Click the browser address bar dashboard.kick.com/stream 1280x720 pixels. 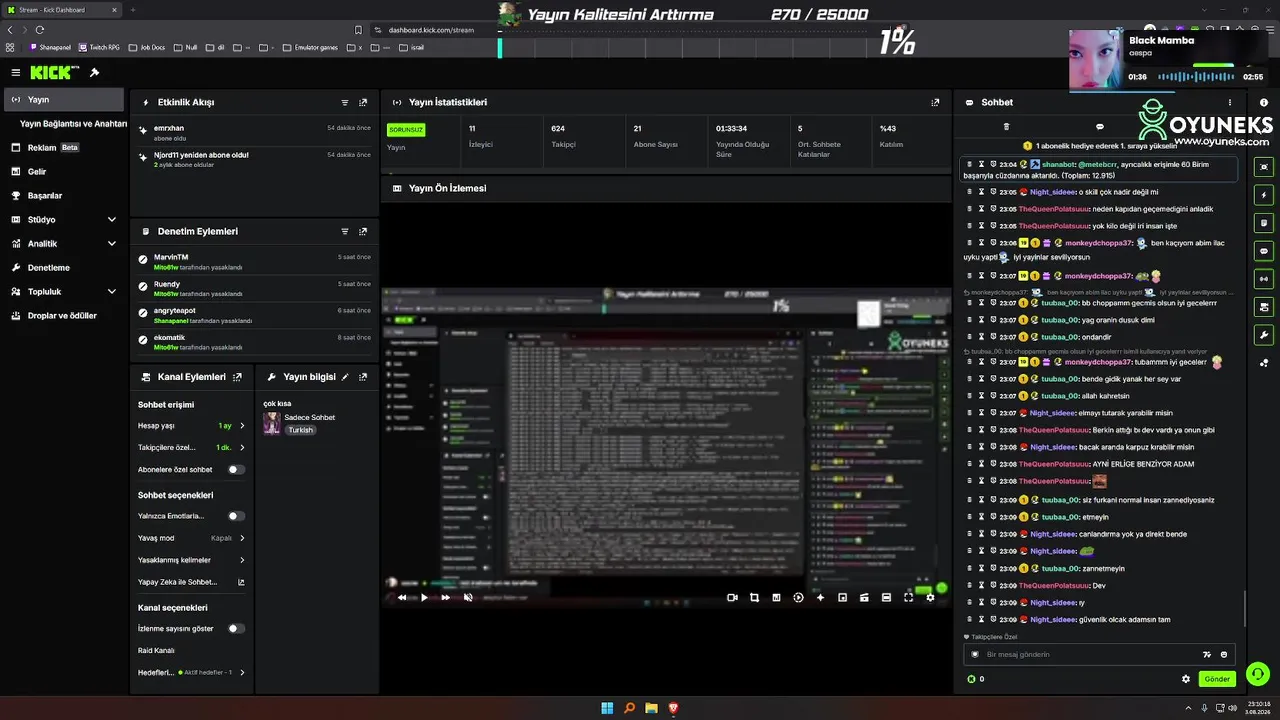[x=431, y=30]
